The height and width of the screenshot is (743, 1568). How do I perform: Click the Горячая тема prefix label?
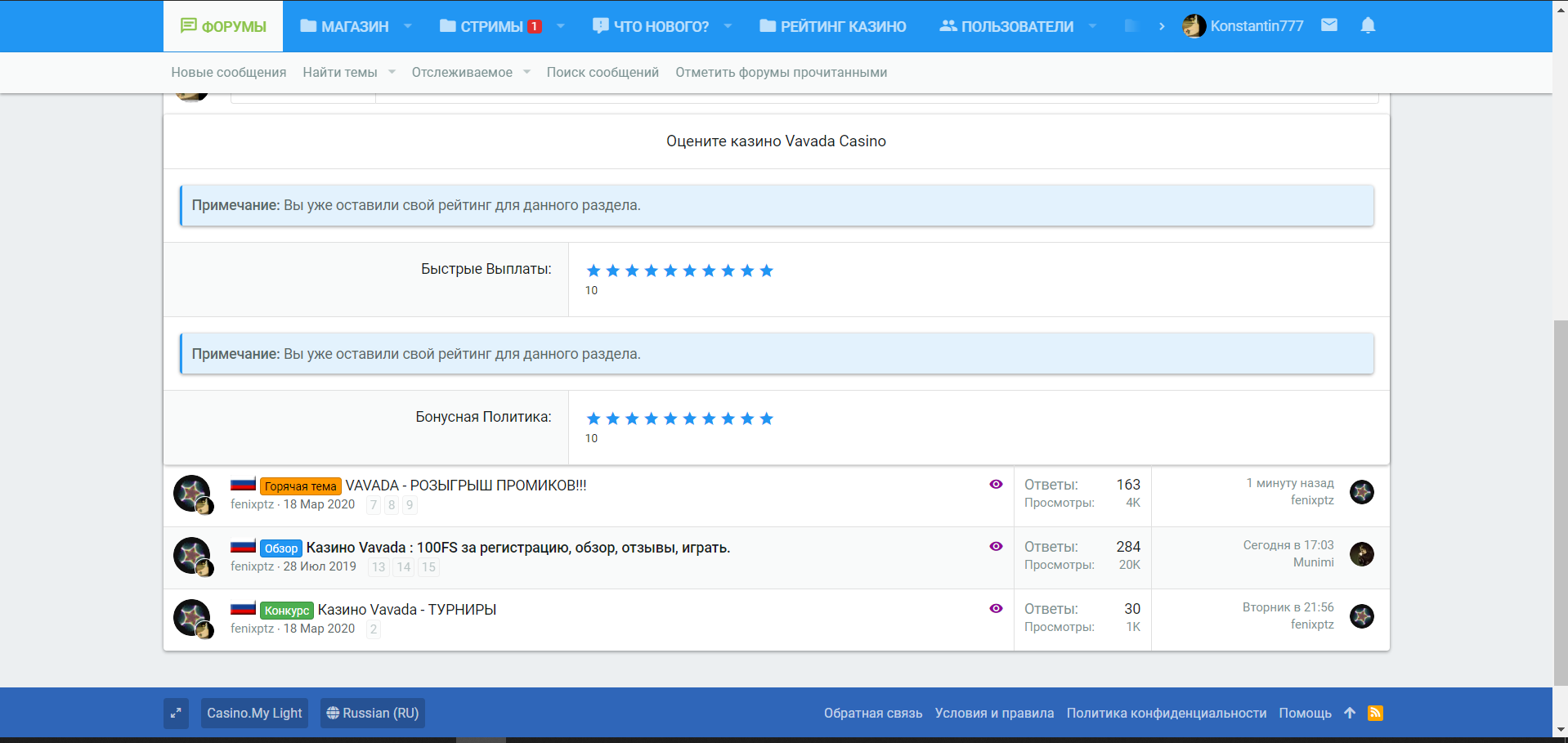301,486
